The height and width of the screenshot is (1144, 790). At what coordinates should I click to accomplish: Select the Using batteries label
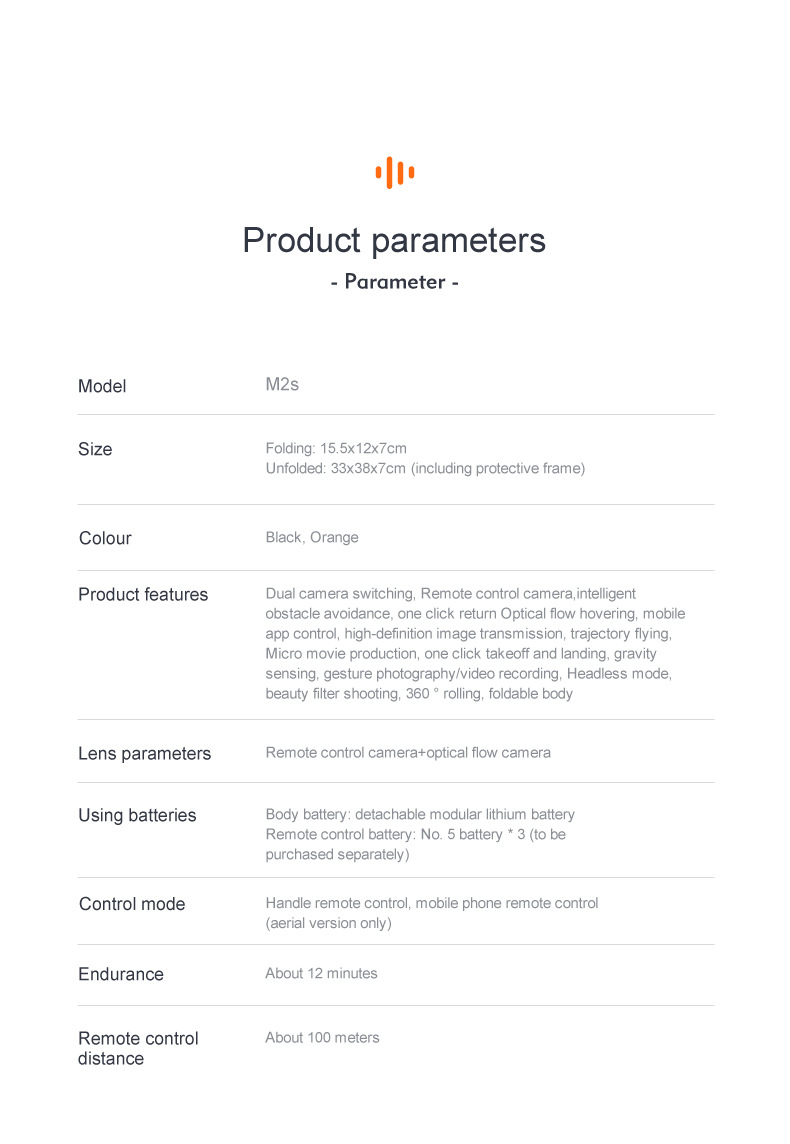click(137, 815)
